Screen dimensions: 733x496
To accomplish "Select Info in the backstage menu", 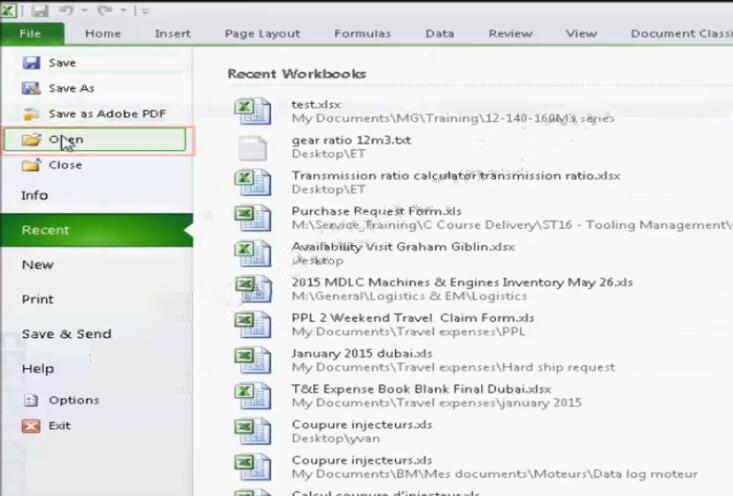I will coord(35,195).
